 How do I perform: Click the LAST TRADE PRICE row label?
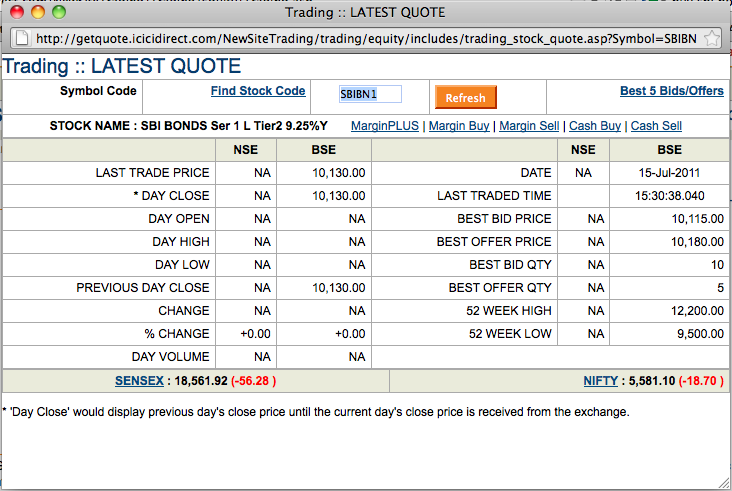click(x=153, y=173)
